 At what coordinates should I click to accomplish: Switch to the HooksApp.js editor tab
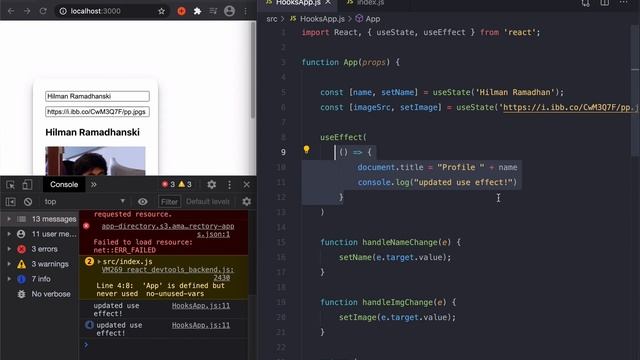coord(298,3)
